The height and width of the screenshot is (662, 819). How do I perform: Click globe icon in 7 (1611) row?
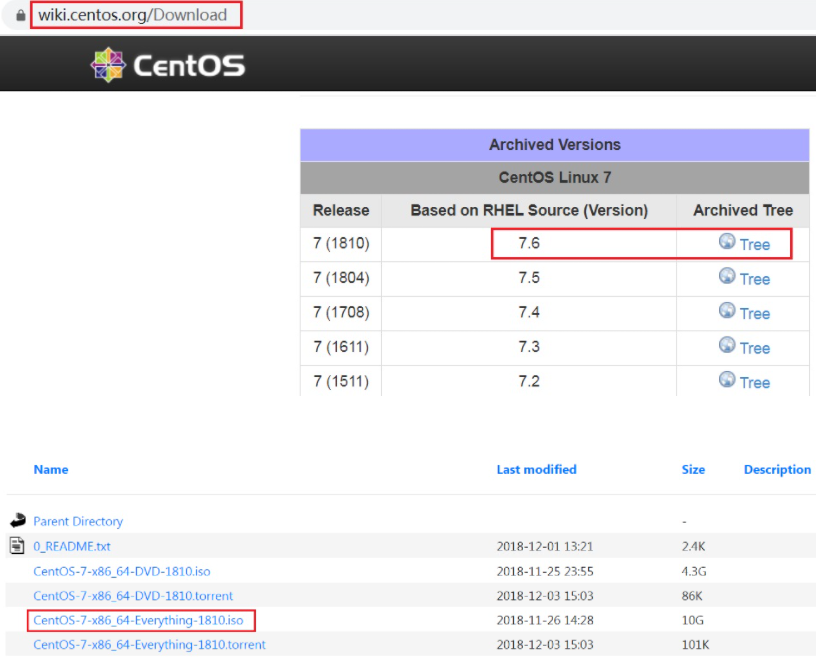tap(727, 345)
